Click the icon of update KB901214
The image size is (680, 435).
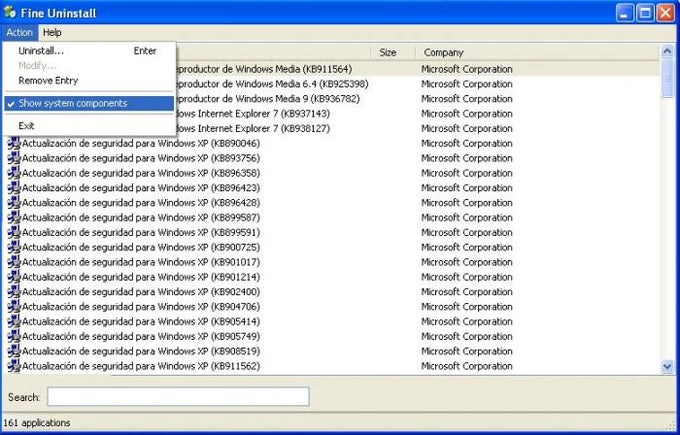coord(14,277)
